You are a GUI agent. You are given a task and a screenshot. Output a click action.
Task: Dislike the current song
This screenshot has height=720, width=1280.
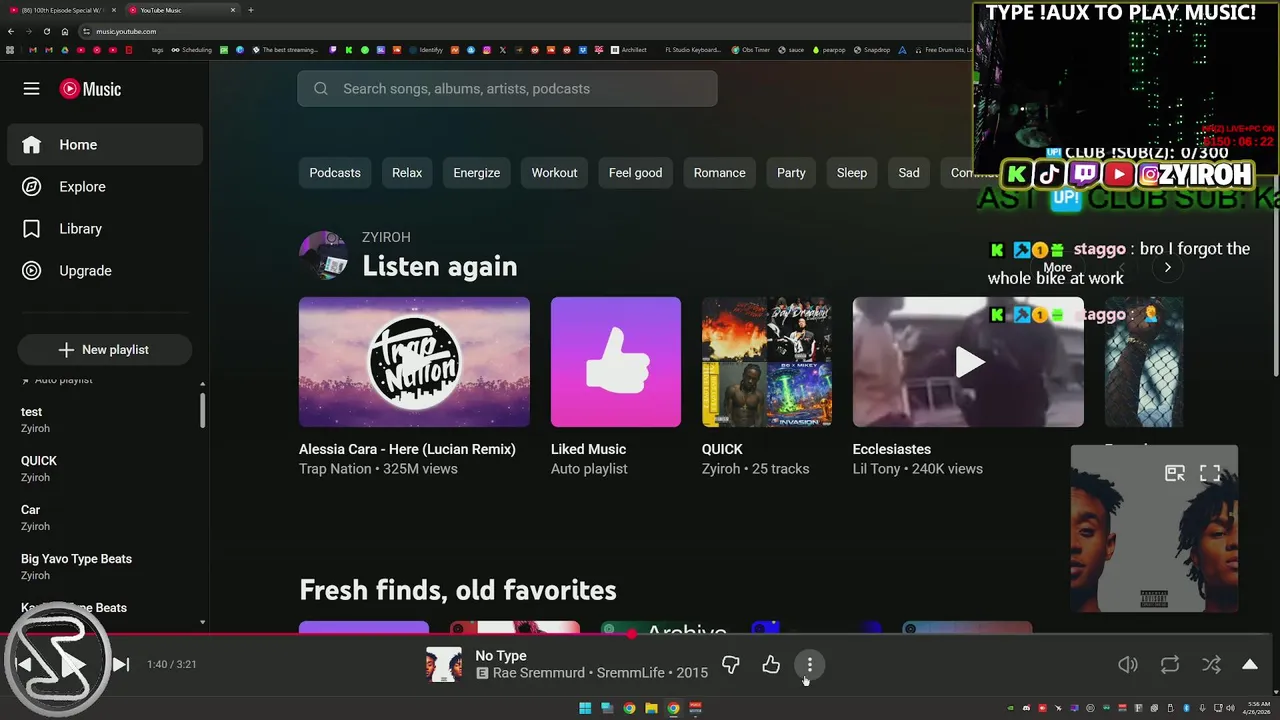(731, 664)
